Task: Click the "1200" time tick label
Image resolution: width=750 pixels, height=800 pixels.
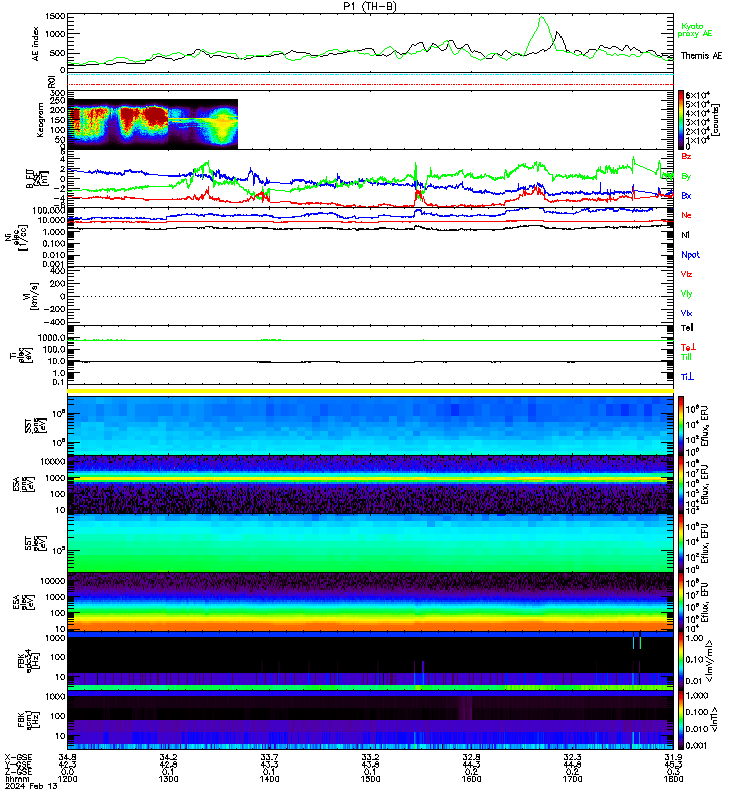Action: tap(67, 779)
